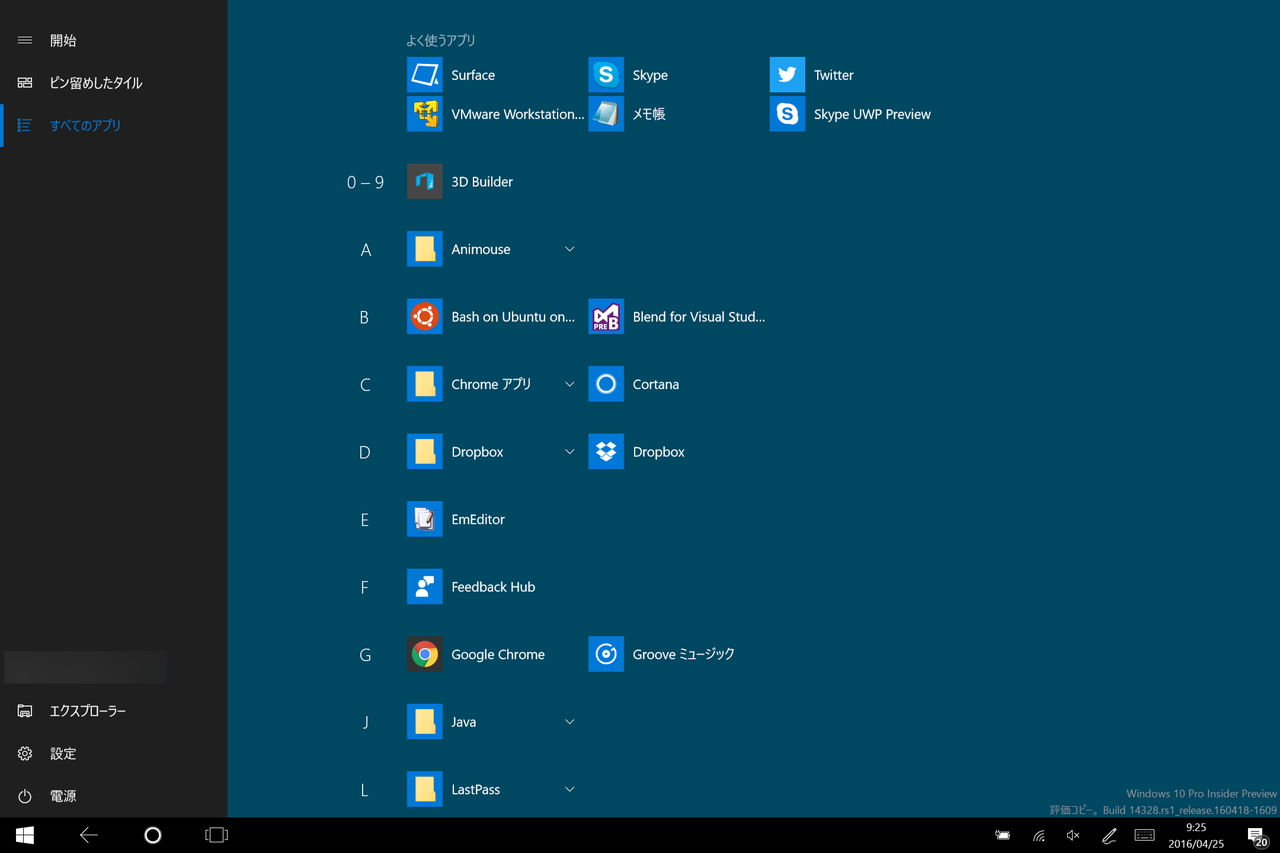The height and width of the screenshot is (853, 1280).
Task: Click the letter B group header
Action: [x=364, y=317]
